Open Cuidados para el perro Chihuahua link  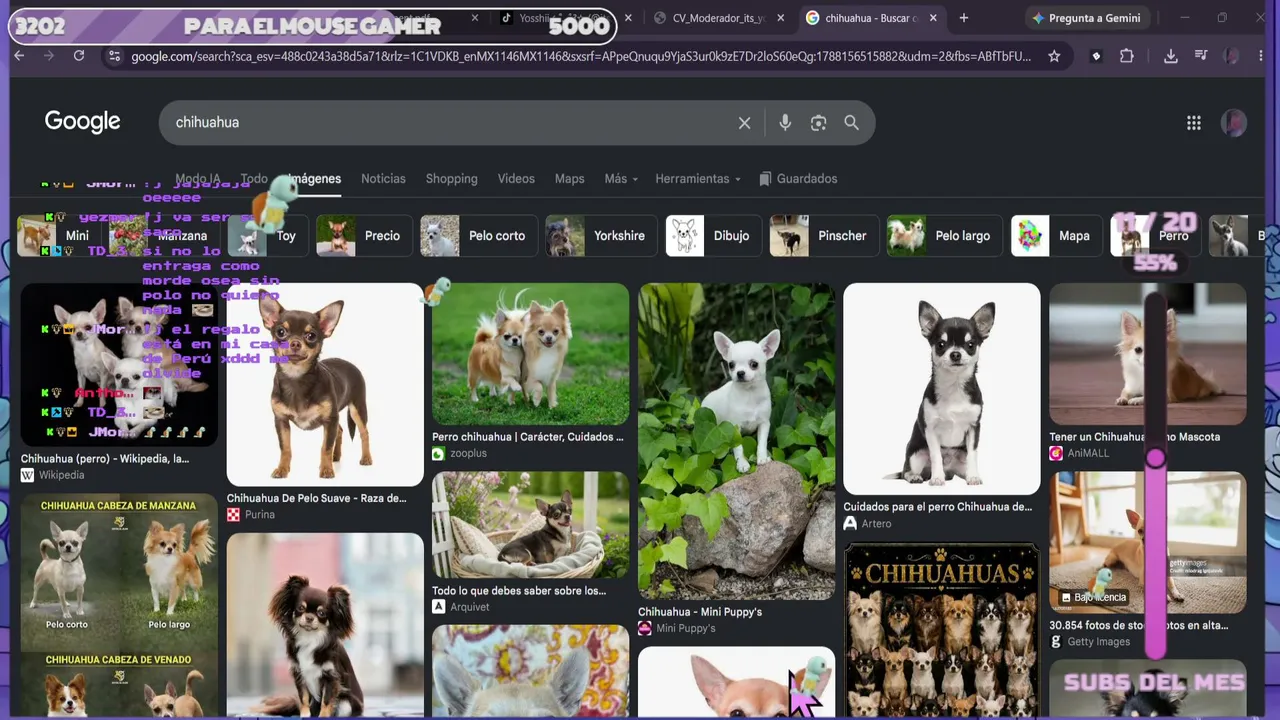tap(938, 507)
